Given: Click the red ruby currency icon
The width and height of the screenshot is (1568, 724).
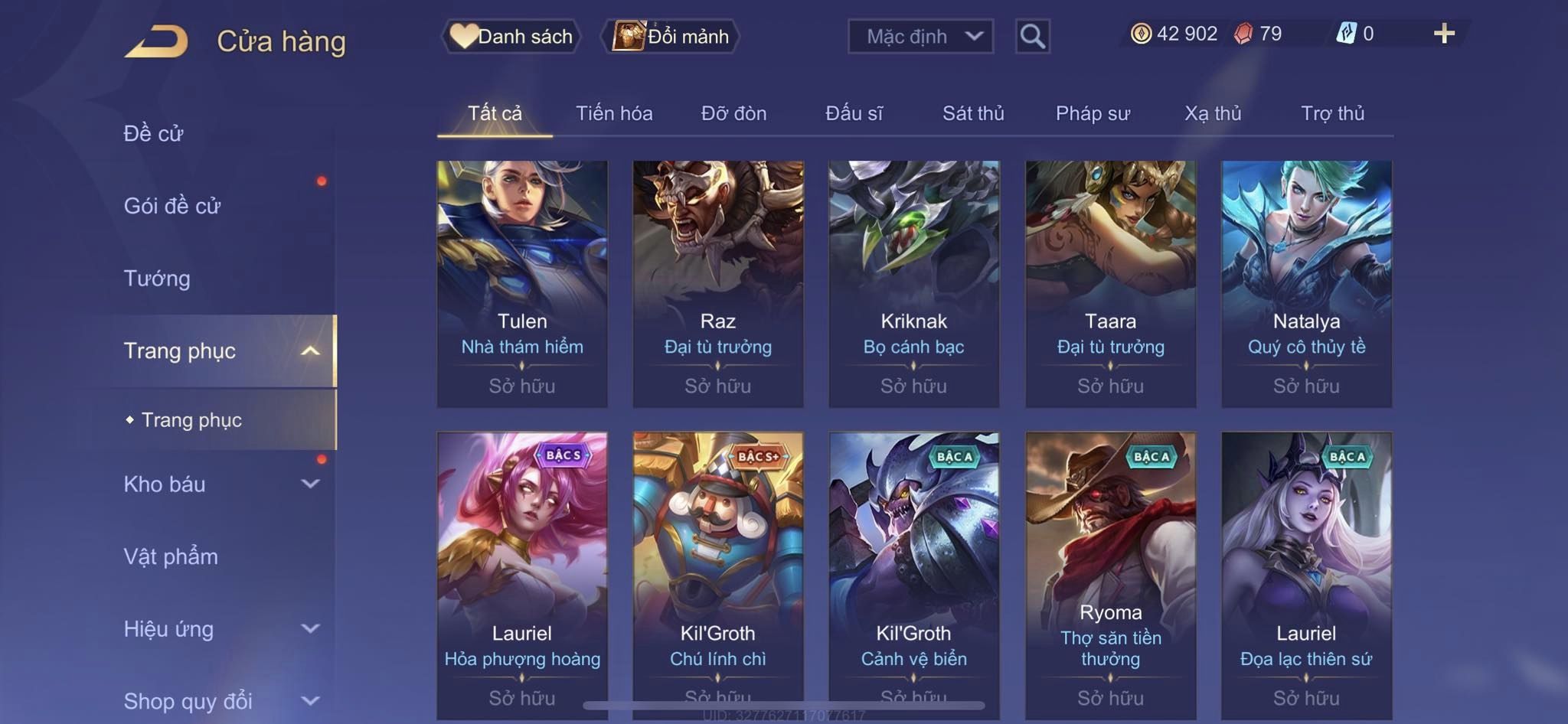Looking at the screenshot, I should pos(1243,34).
